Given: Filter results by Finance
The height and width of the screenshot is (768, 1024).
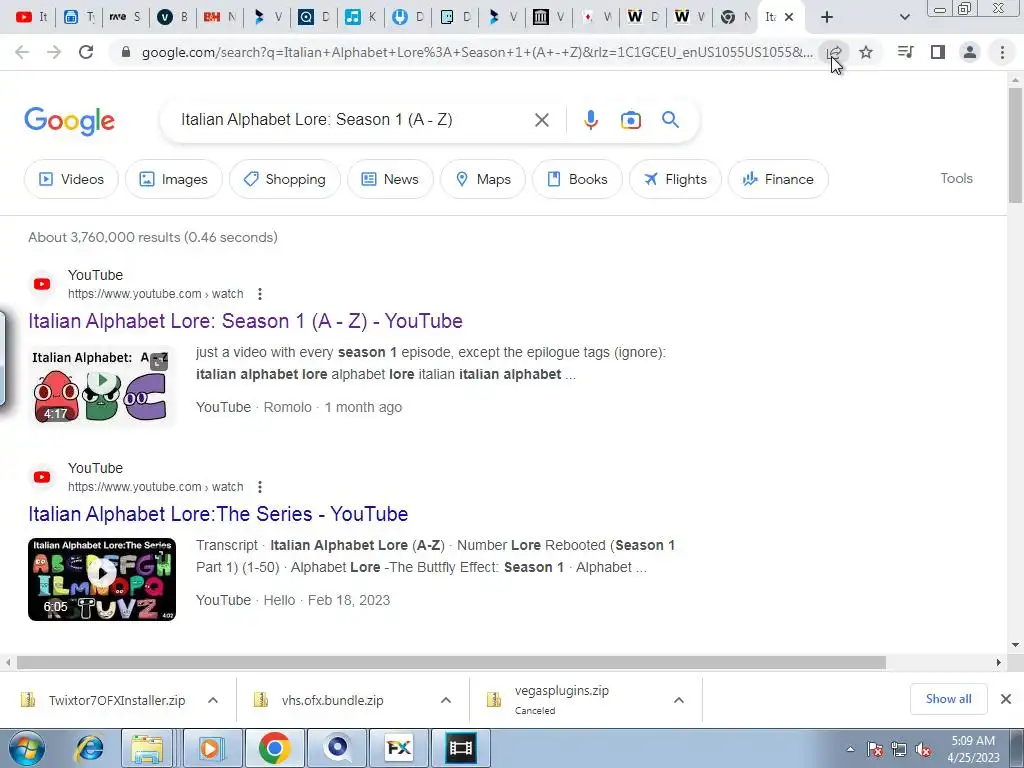Looking at the screenshot, I should click(x=778, y=179).
